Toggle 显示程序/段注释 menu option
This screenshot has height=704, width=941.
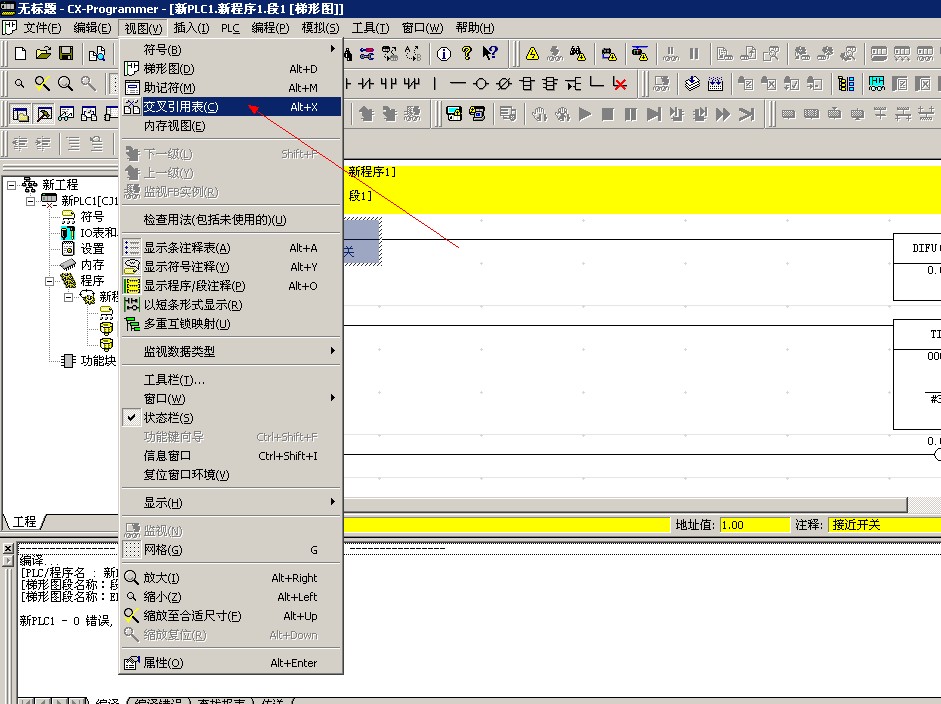tap(194, 286)
